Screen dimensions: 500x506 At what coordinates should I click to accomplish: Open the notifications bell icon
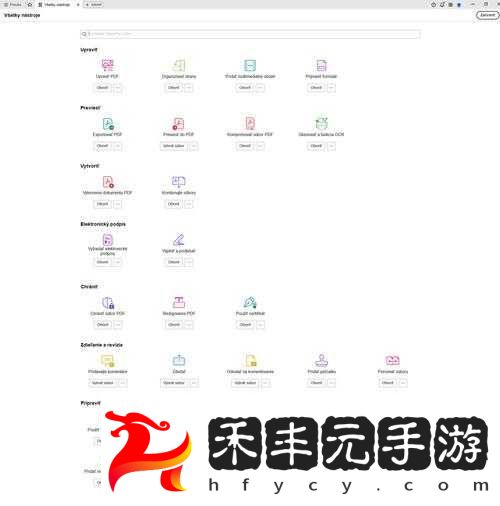pyautogui.click(x=442, y=5)
